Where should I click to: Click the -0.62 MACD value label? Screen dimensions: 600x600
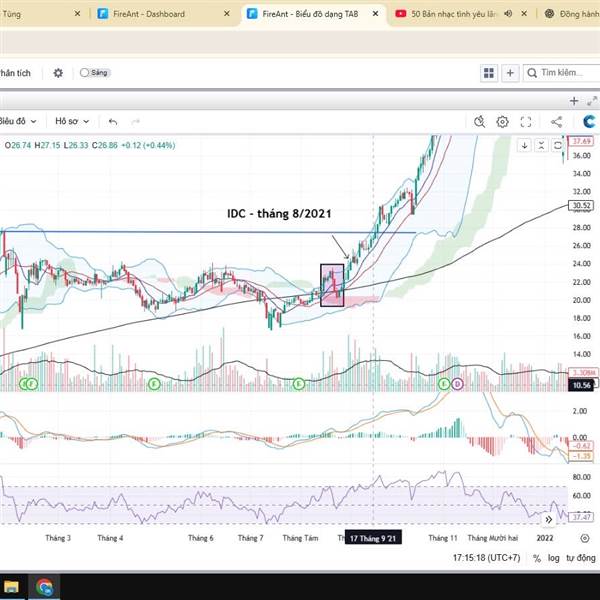(581, 446)
